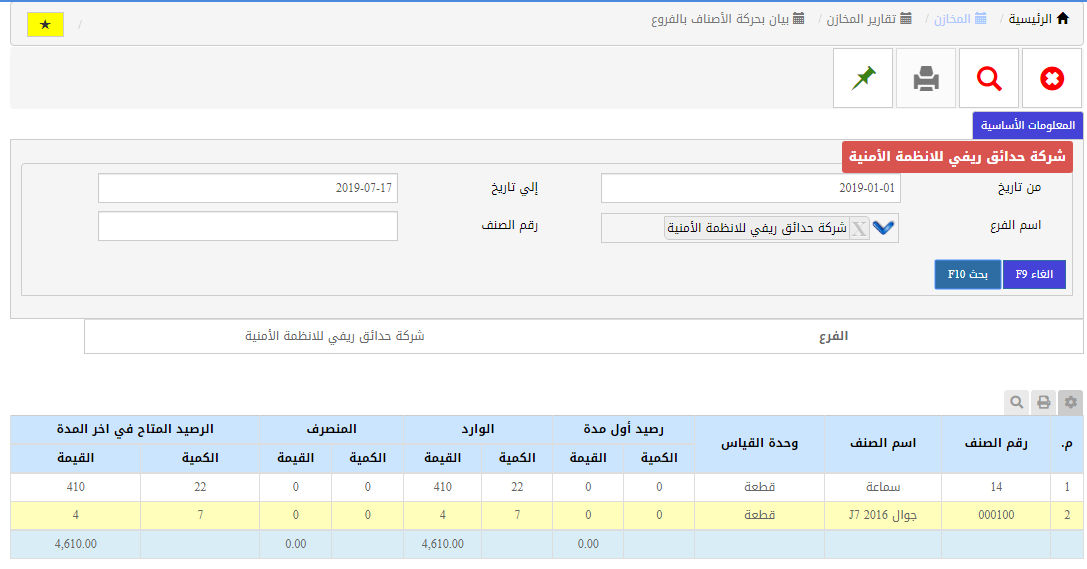This screenshot has height=569, width=1087.
Task: Open المخازن breadcrumb link
Action: tap(958, 18)
